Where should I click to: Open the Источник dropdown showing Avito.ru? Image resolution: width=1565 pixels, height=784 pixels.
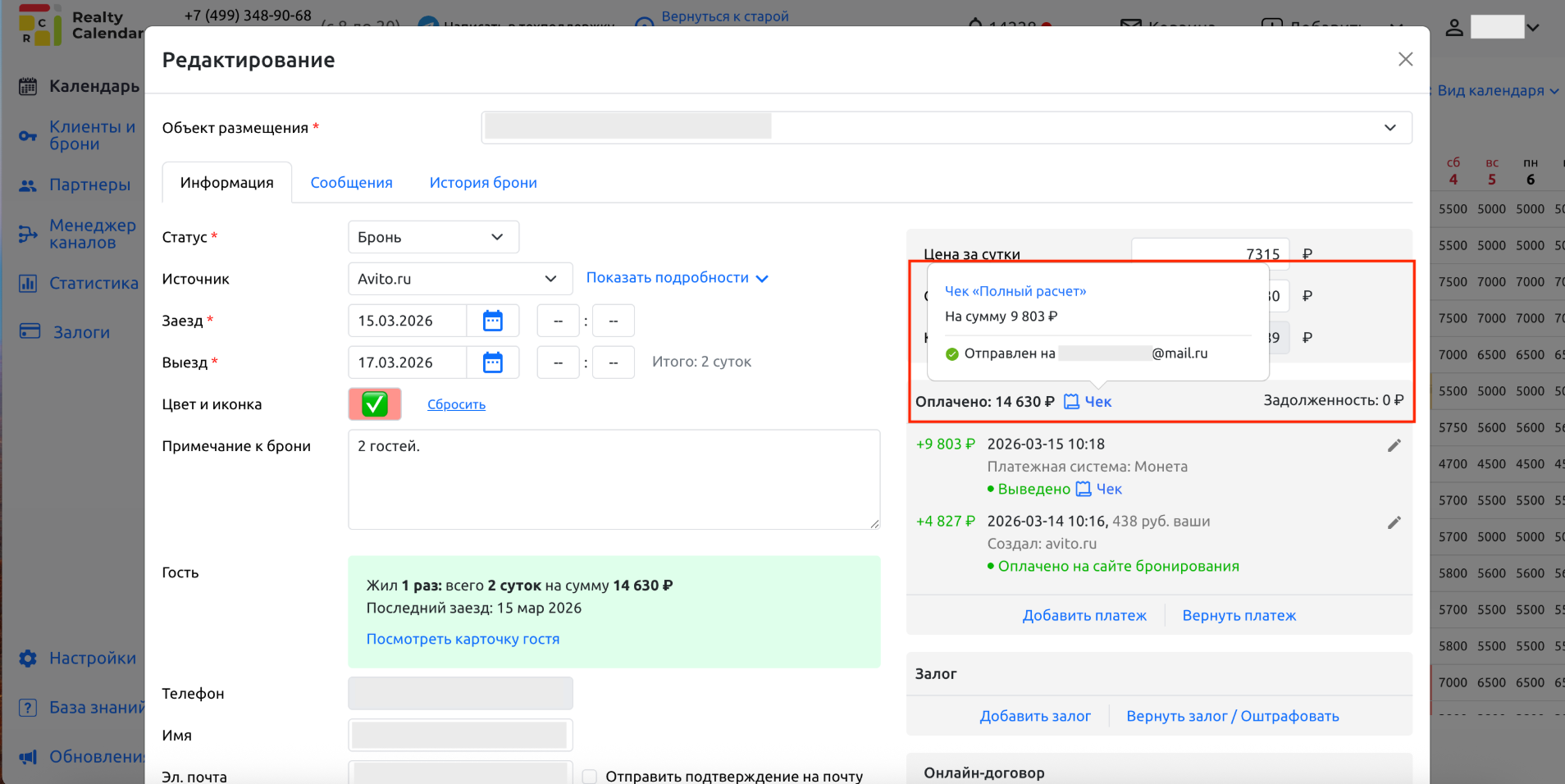460,279
